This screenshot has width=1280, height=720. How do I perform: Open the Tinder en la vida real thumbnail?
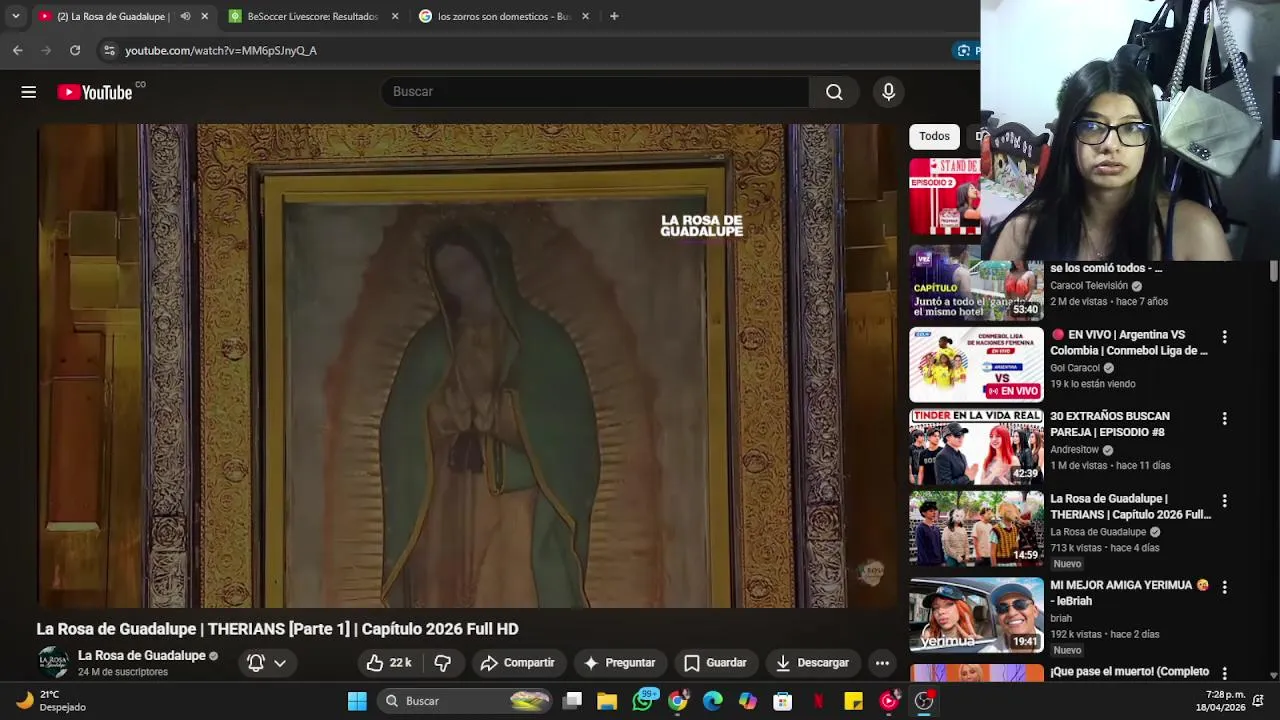tap(976, 446)
